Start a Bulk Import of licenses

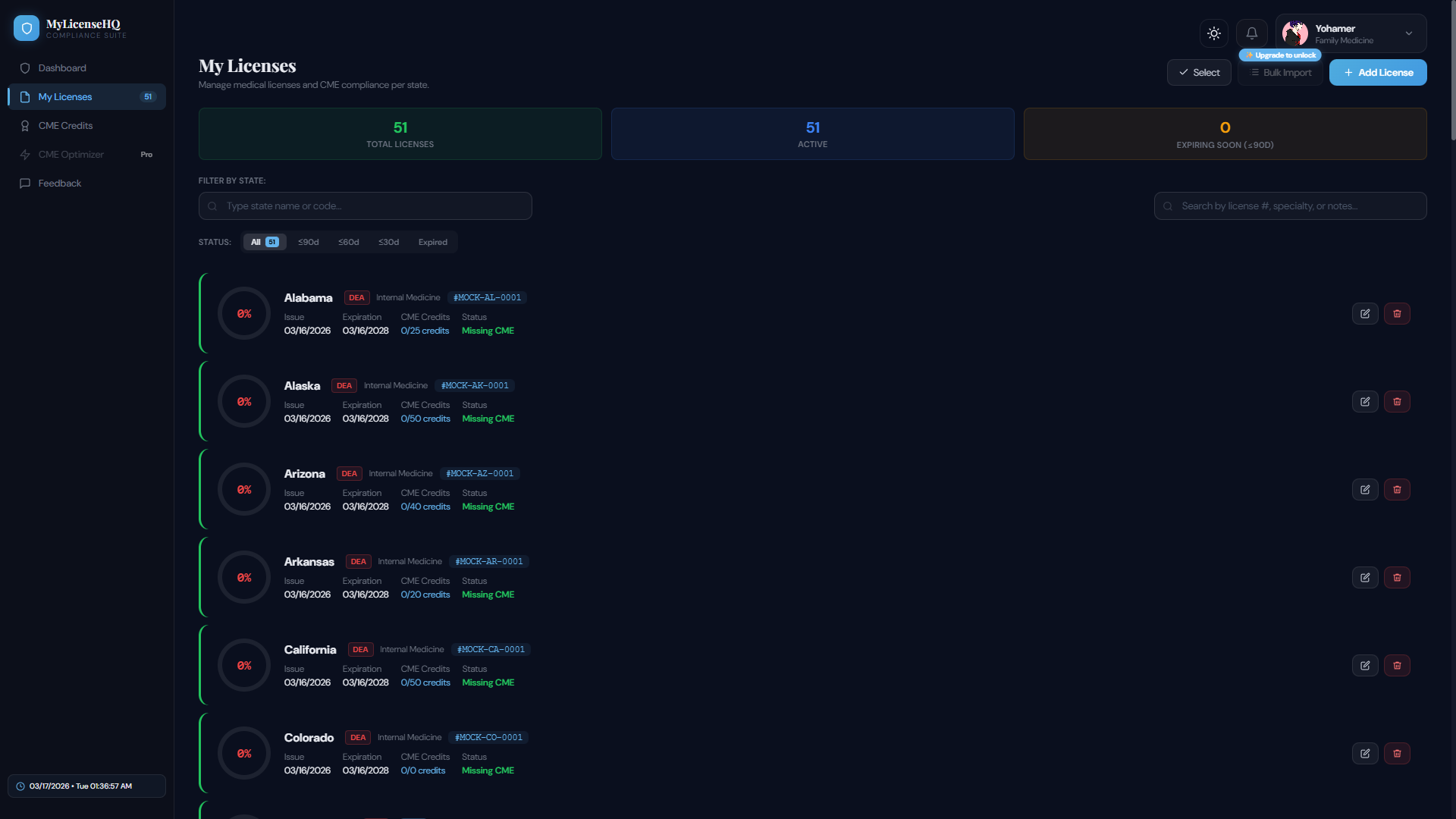point(1281,72)
